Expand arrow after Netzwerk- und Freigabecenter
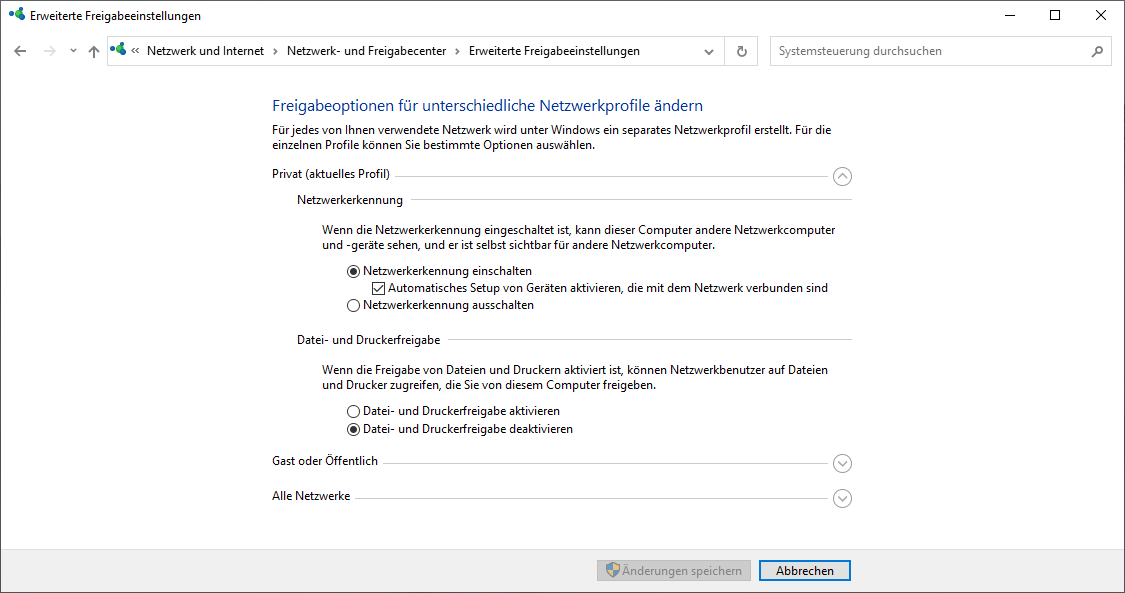 [457, 51]
